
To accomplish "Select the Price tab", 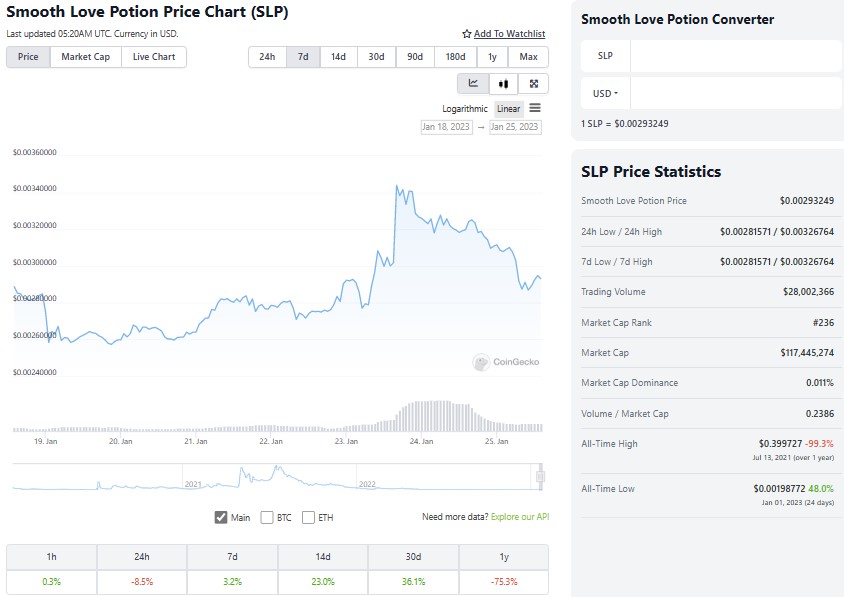I will [x=28, y=57].
